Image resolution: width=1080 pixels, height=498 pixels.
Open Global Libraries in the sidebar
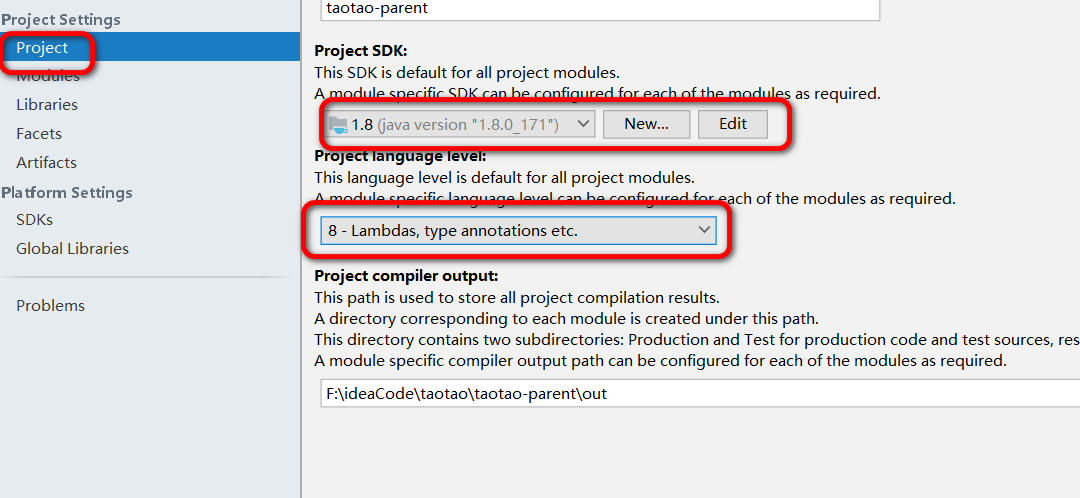coord(72,249)
